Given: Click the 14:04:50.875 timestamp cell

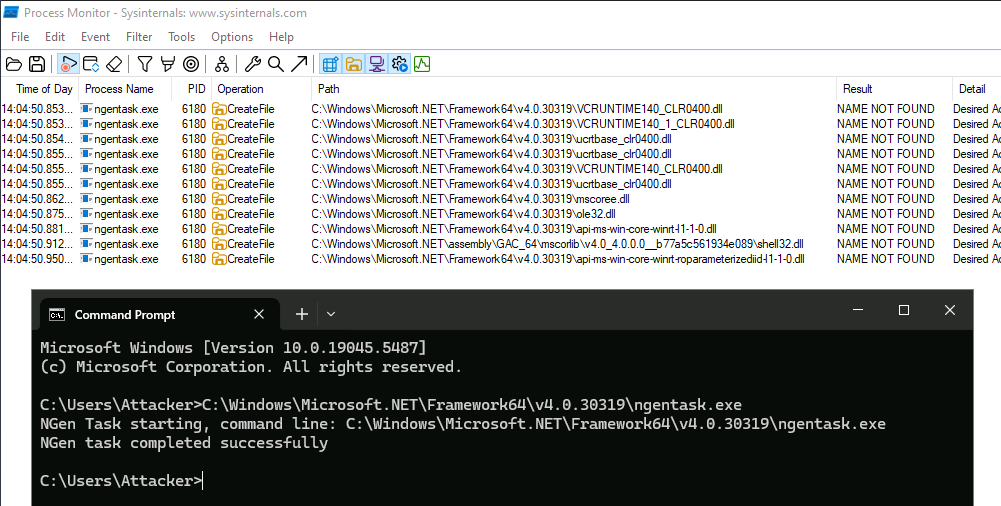Looking at the screenshot, I should (38, 214).
